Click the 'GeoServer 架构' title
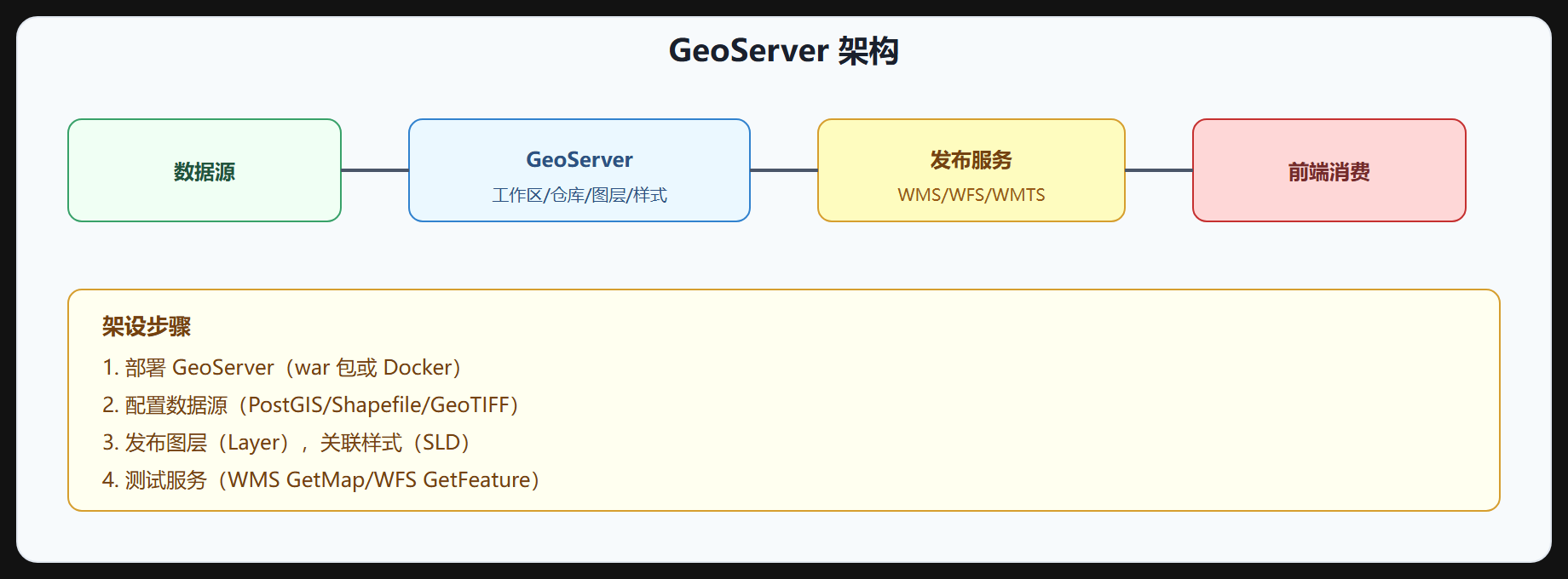This screenshot has width=1568, height=579. (783, 51)
